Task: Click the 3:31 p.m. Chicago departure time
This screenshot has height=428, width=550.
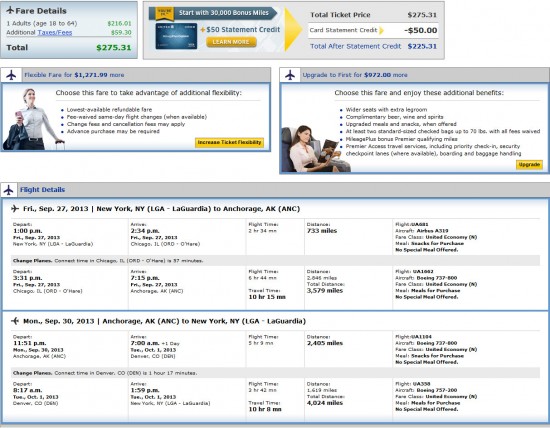Action: (28, 278)
